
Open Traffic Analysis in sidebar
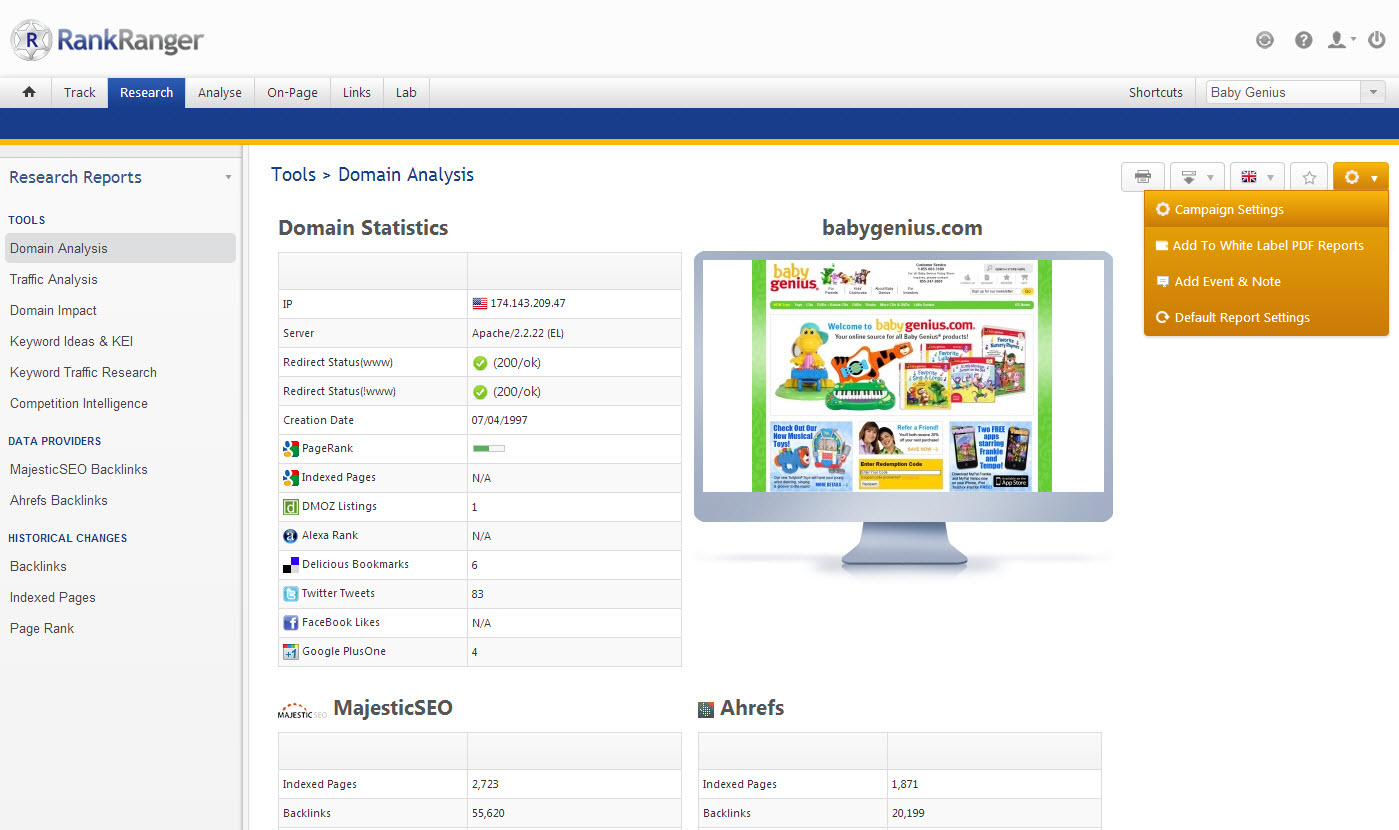point(54,279)
